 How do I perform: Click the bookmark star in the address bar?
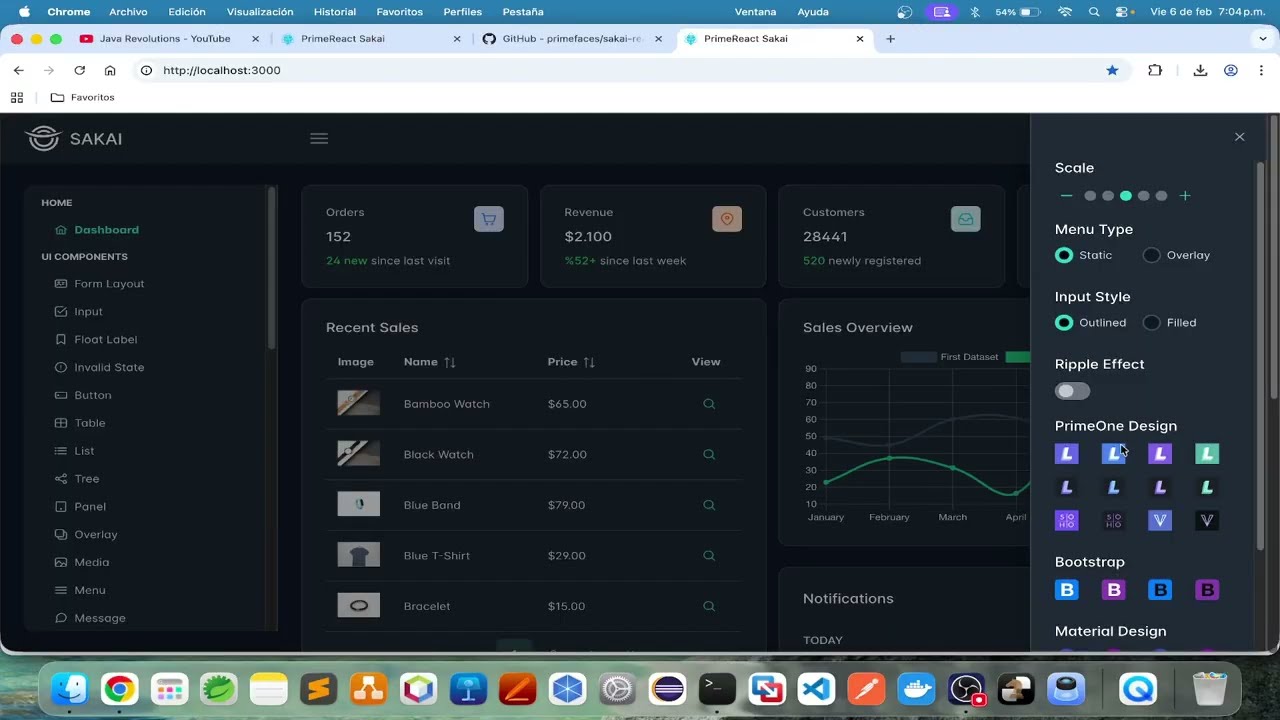(x=1112, y=71)
